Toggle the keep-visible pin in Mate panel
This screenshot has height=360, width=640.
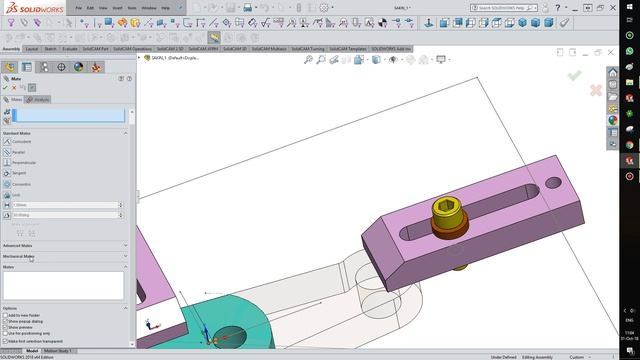[32, 88]
